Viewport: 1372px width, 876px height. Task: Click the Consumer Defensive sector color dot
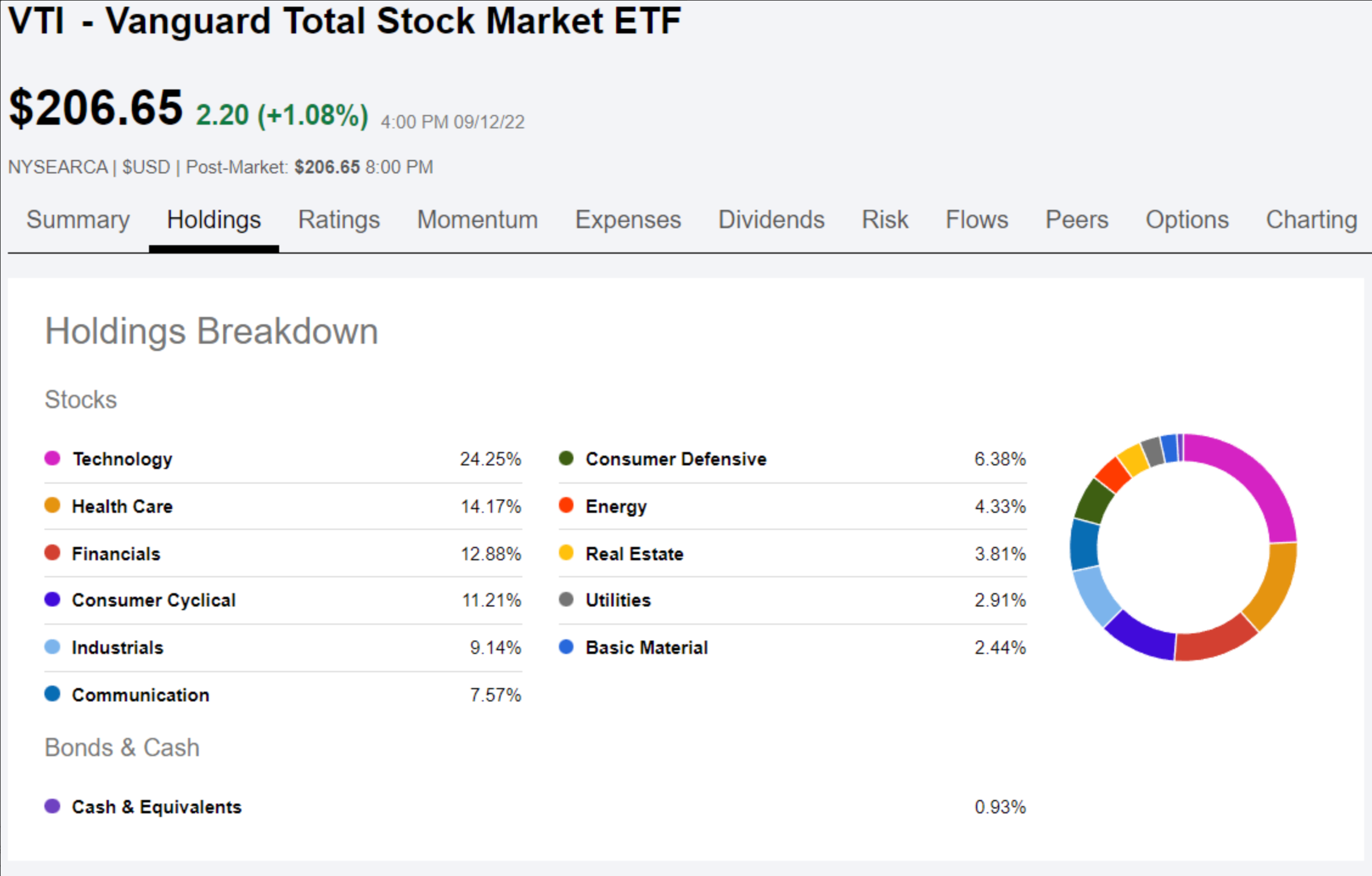click(x=566, y=458)
